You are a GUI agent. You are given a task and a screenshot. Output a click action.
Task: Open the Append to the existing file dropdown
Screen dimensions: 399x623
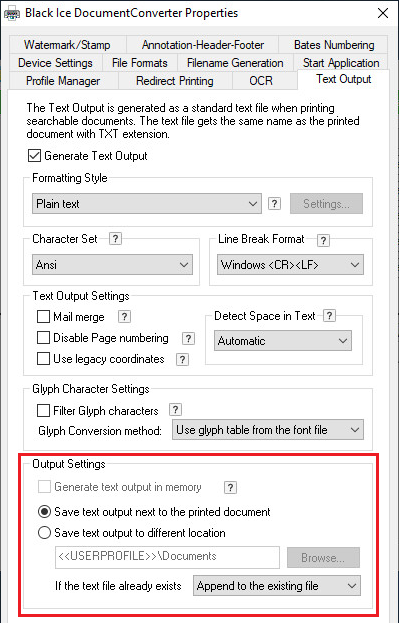[x=277, y=586]
